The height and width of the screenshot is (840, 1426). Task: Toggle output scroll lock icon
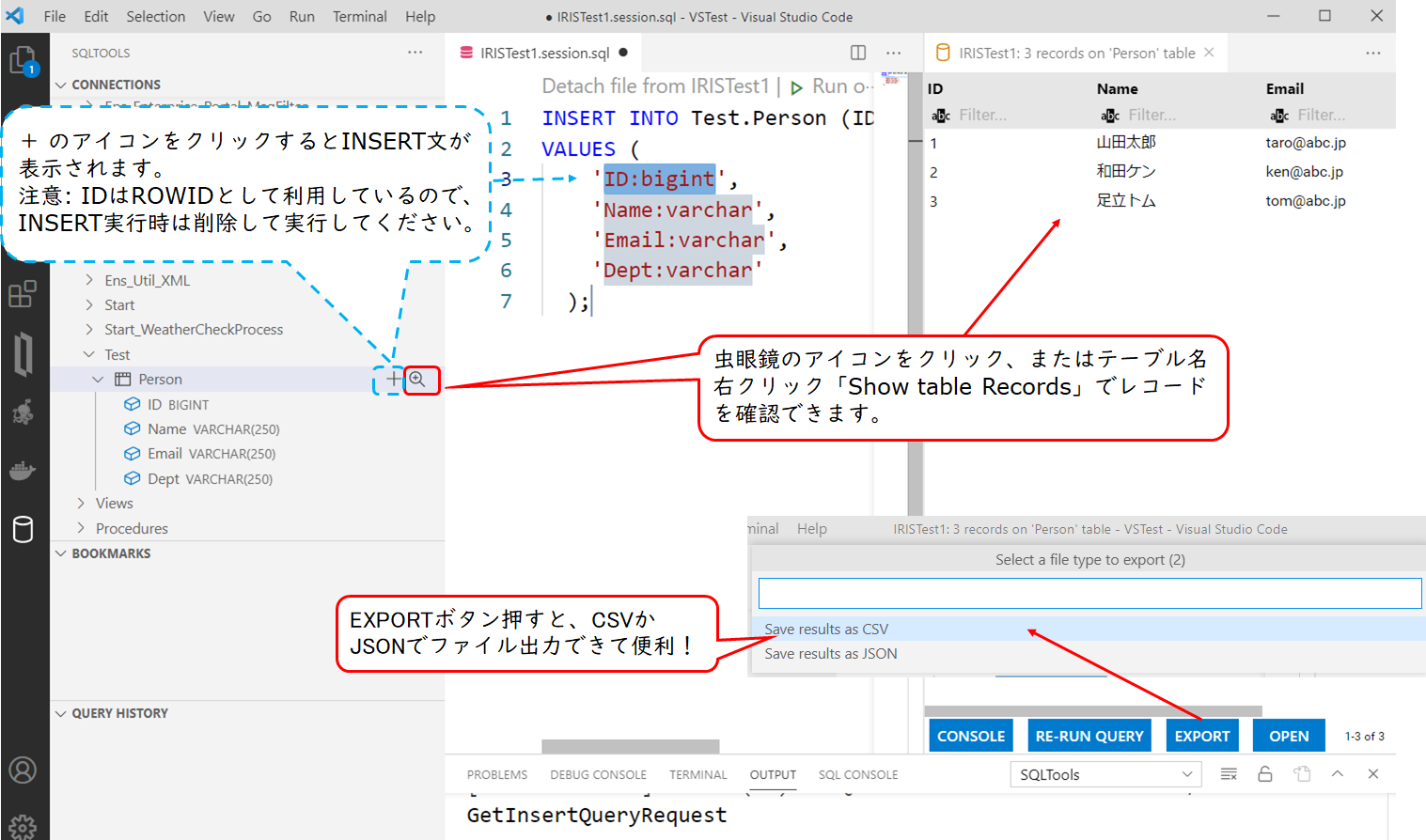[1265, 774]
